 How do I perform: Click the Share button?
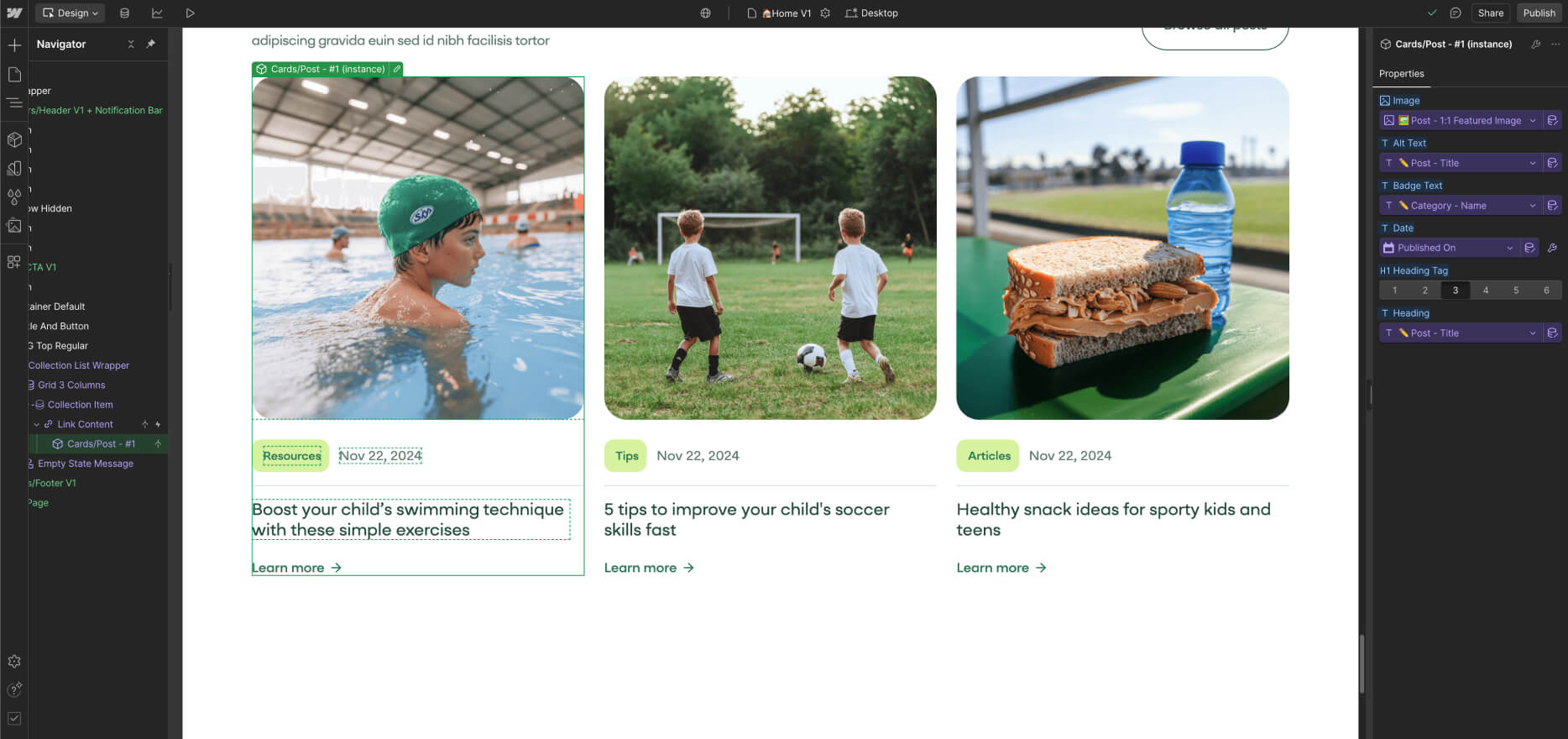coord(1490,13)
